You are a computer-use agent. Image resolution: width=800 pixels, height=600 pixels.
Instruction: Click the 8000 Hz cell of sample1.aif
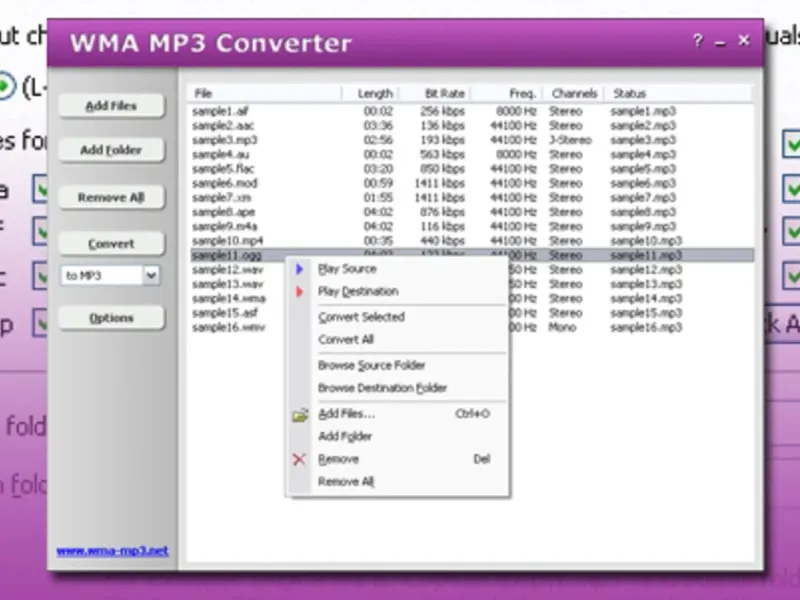[516, 111]
